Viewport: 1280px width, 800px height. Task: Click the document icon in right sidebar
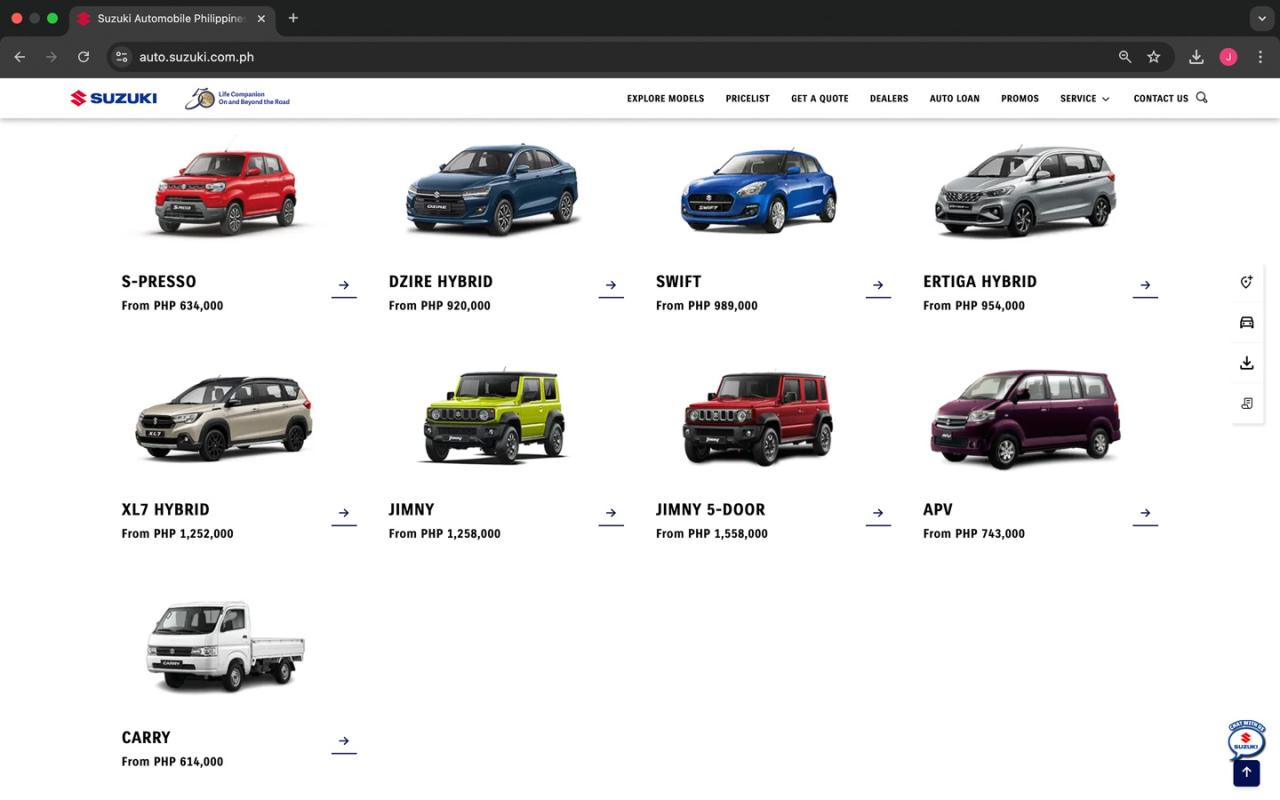tap(1246, 403)
